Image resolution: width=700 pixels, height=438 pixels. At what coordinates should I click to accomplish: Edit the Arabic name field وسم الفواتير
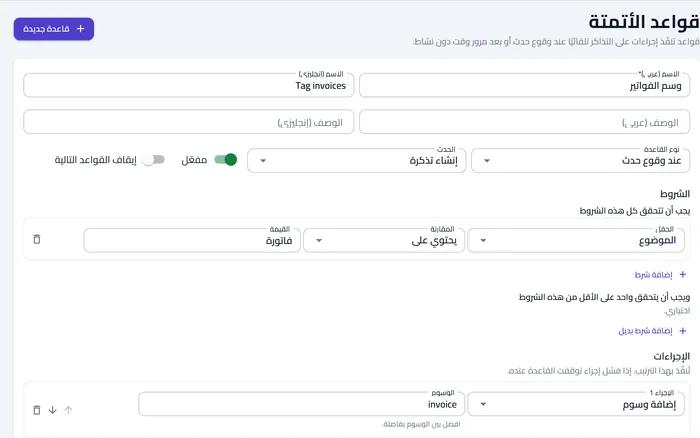(x=524, y=85)
